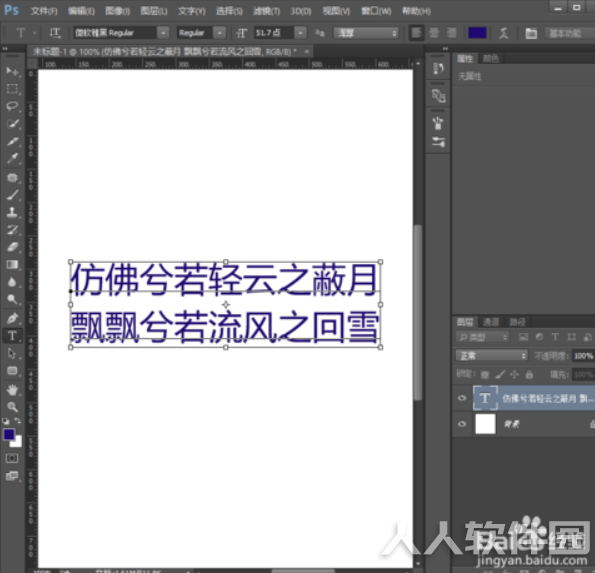Click the text color swatch in options bar

point(477,33)
